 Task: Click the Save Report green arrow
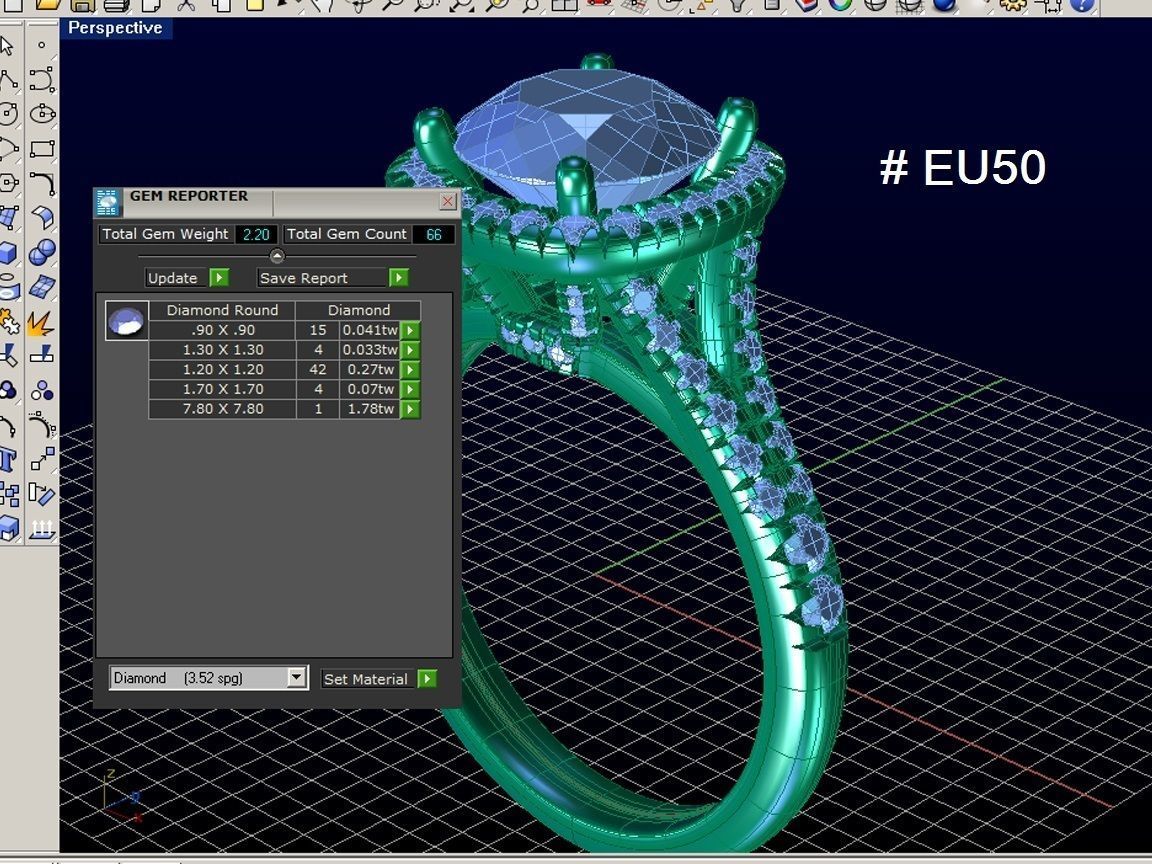click(398, 278)
